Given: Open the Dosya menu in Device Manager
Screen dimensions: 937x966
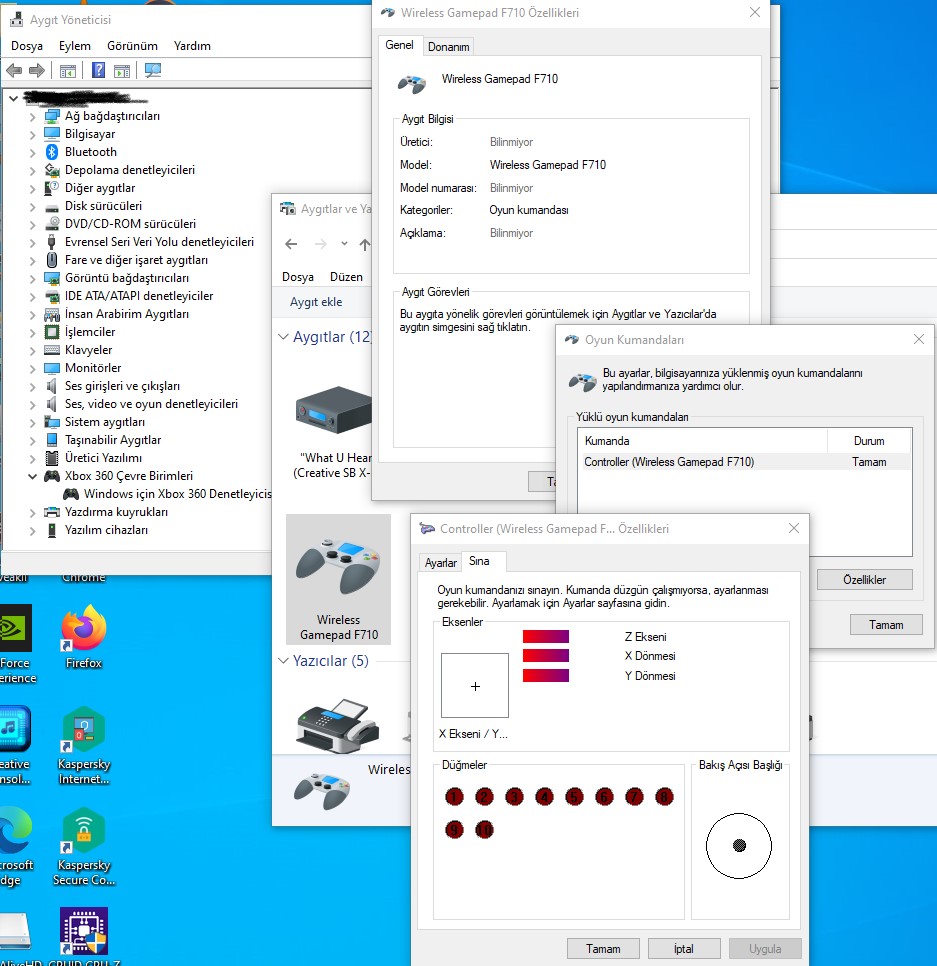Looking at the screenshot, I should tap(27, 46).
